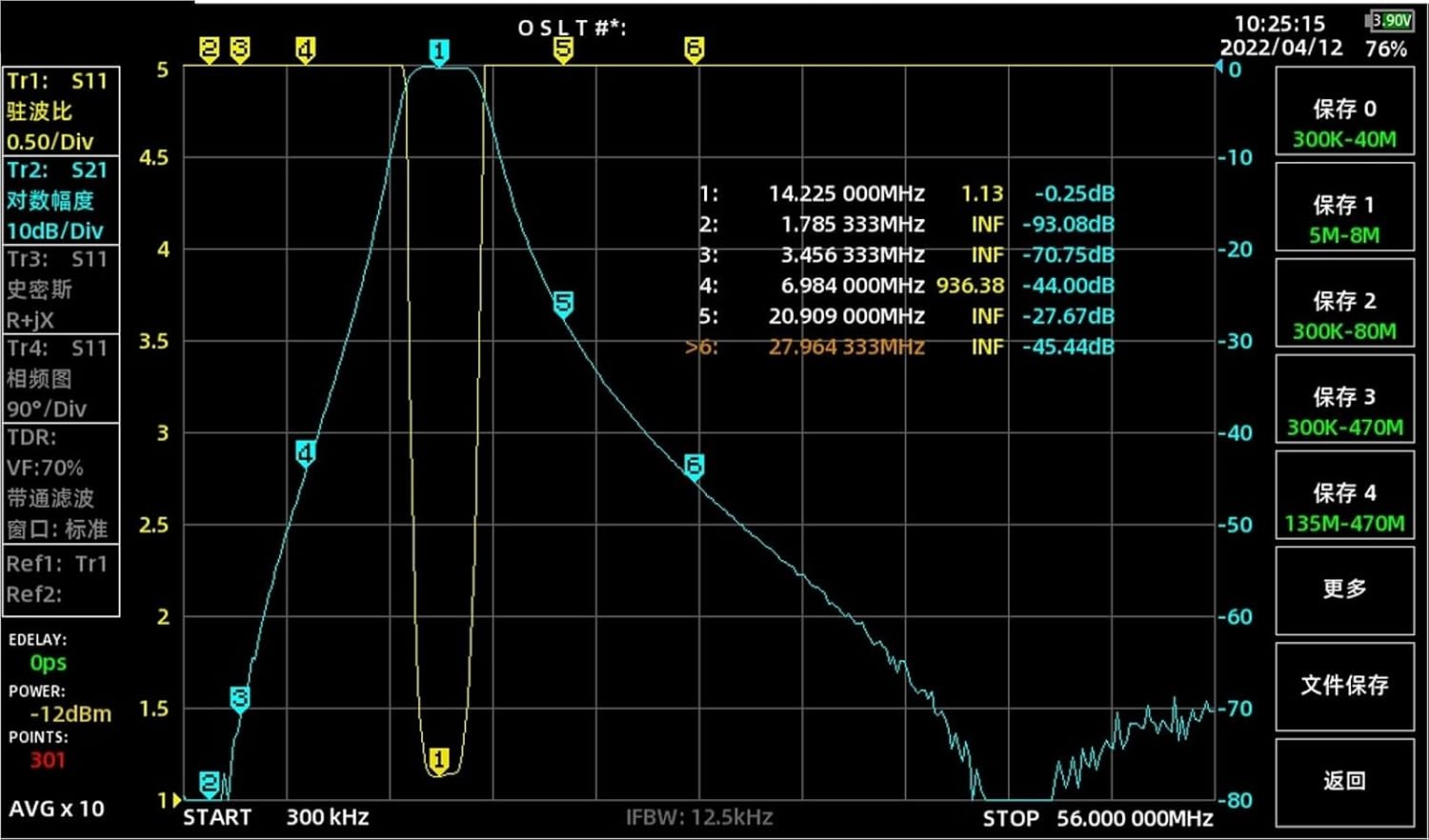Tap 90°/Div scale in Tr4 panel
1429x840 pixels.
46,409
